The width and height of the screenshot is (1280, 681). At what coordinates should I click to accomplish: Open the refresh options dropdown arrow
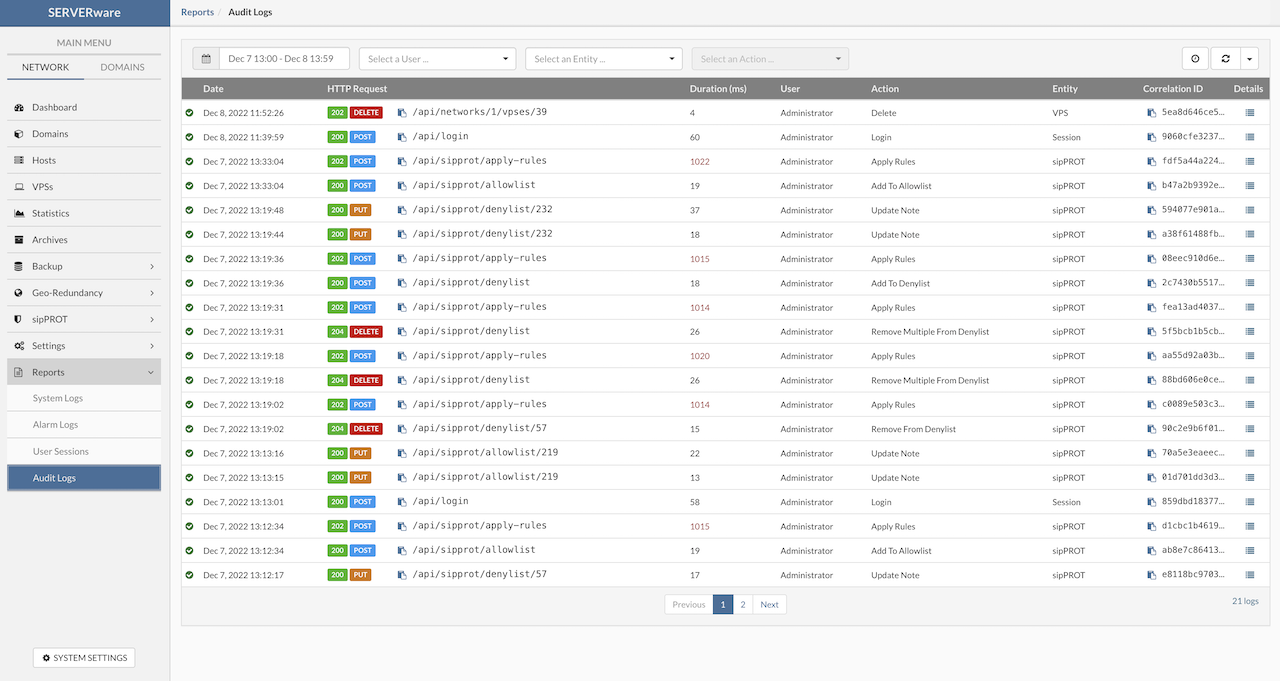coord(1250,59)
